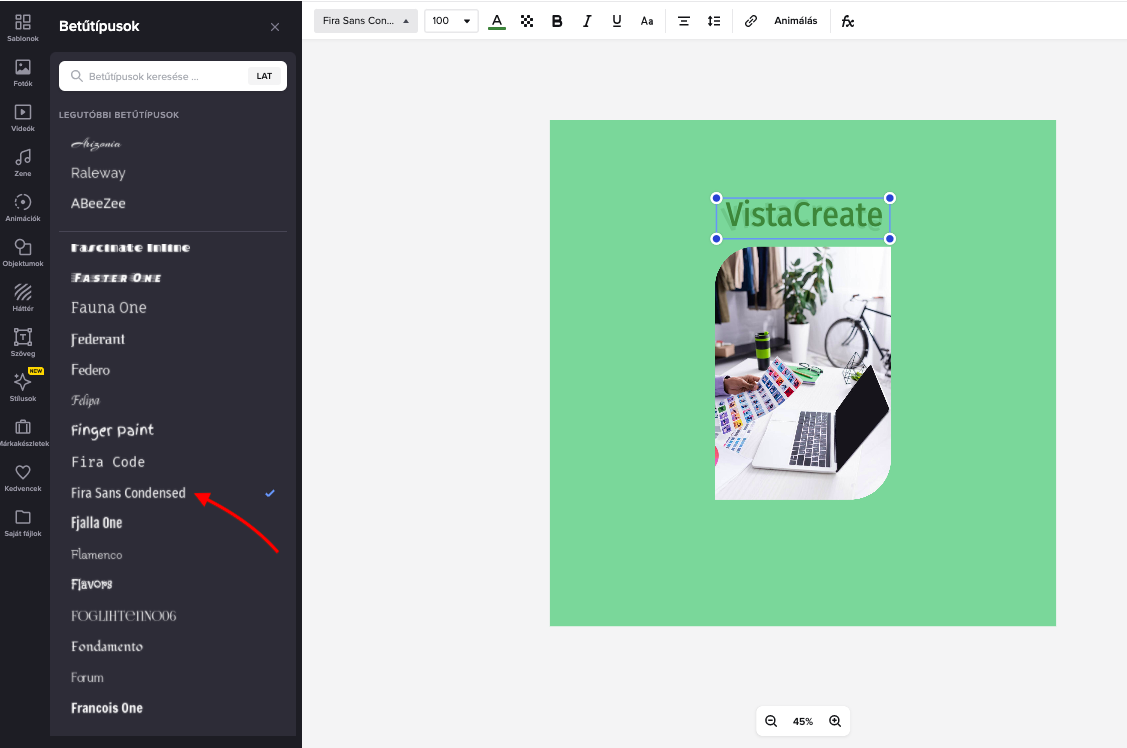Zoom out with the magnifier minus icon
This screenshot has width=1127, height=748.
[x=771, y=721]
